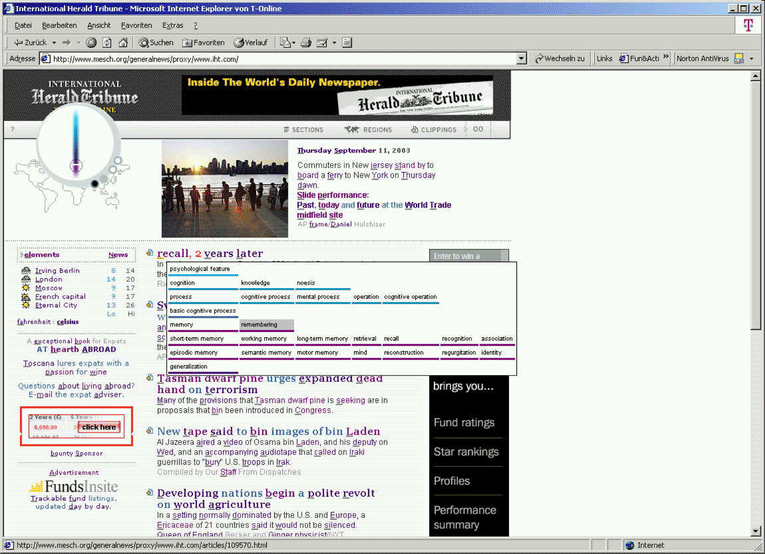Screen dimensions: 765x554
Task: Go to the Home page icon
Action: point(123,43)
